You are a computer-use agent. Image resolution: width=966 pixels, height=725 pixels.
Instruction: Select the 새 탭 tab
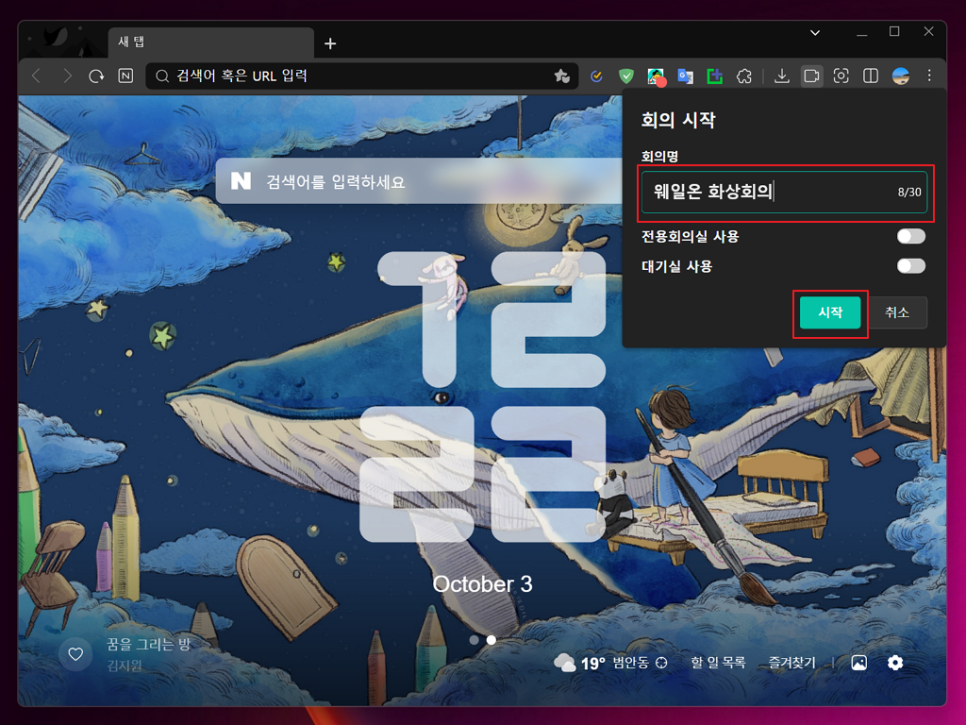[210, 43]
